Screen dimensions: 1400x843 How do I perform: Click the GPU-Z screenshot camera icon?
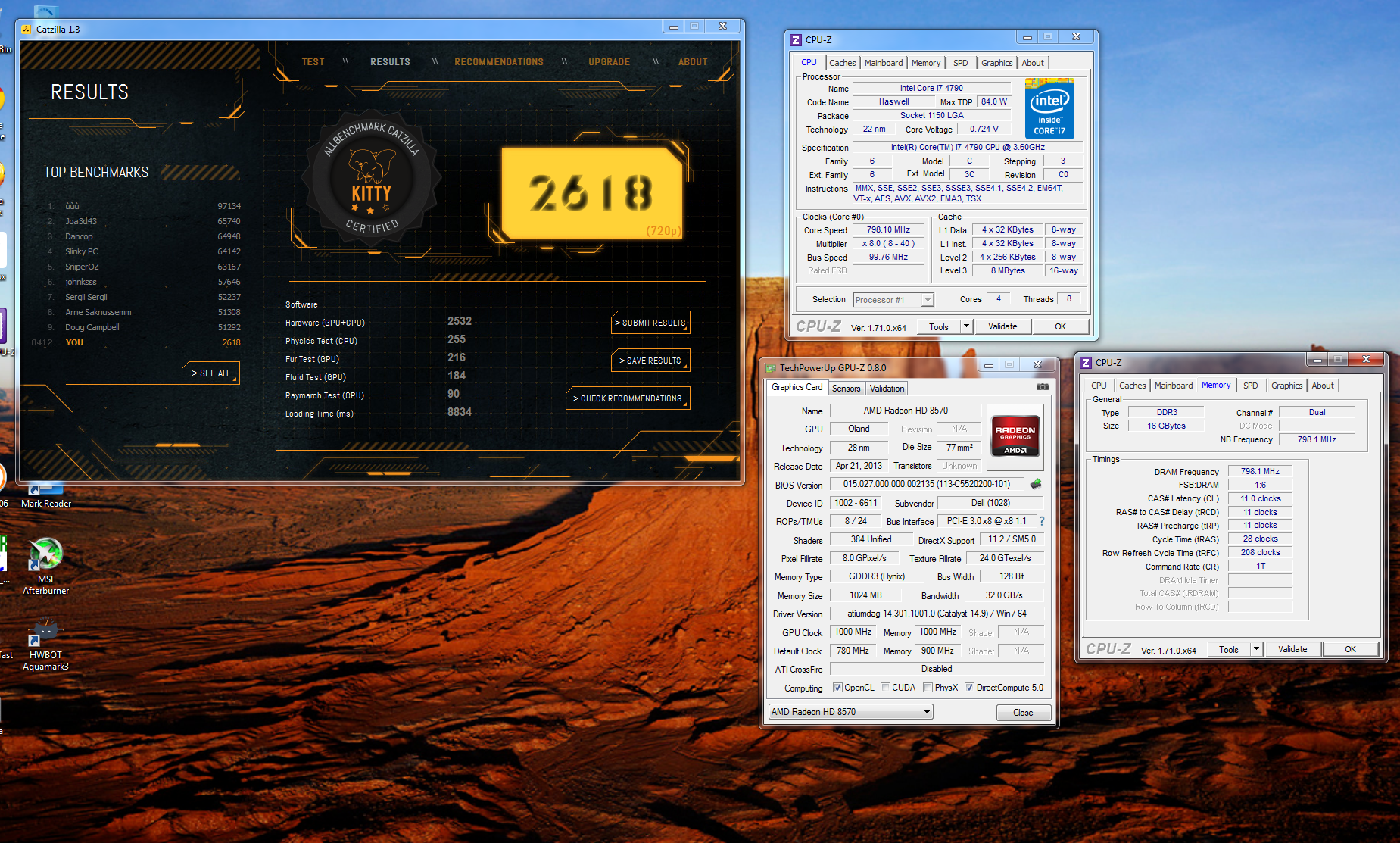click(1042, 387)
